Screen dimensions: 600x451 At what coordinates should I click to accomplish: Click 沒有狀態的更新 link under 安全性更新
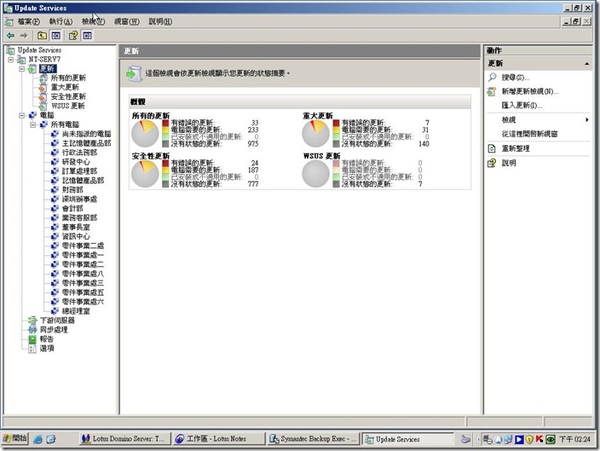pyautogui.click(x=196, y=184)
